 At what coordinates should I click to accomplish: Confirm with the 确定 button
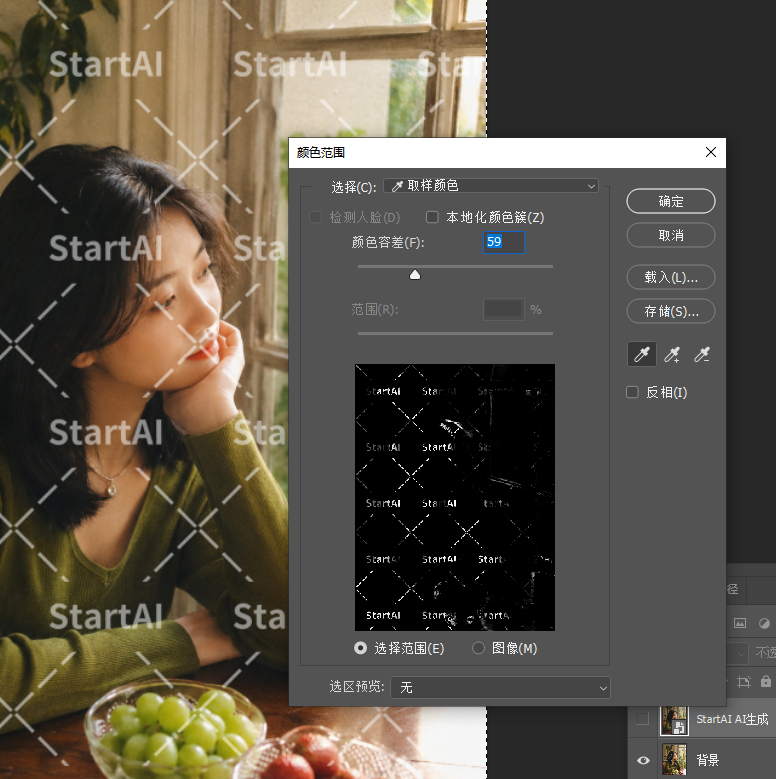[x=671, y=201]
